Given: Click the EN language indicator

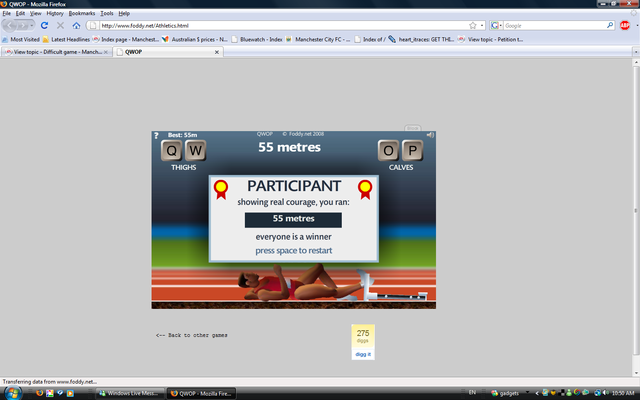Looking at the screenshot, I should point(472,393).
